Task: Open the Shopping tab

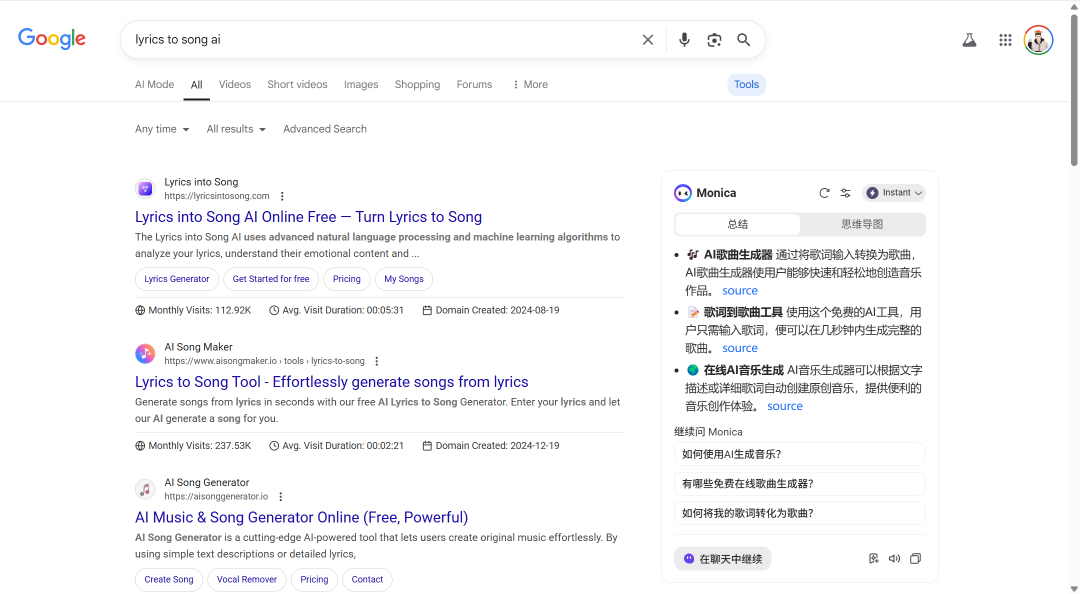Action: [x=417, y=84]
